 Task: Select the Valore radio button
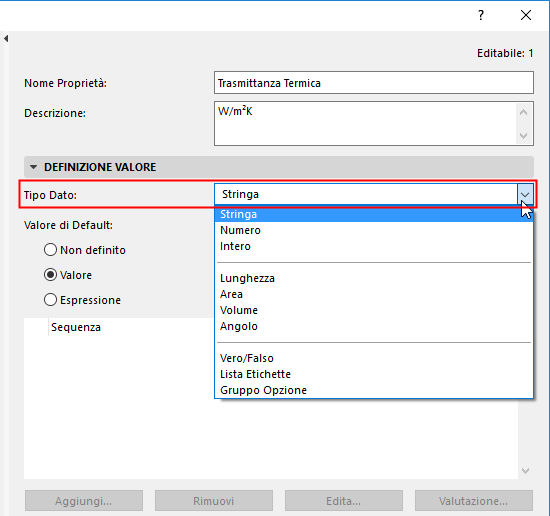point(50,275)
